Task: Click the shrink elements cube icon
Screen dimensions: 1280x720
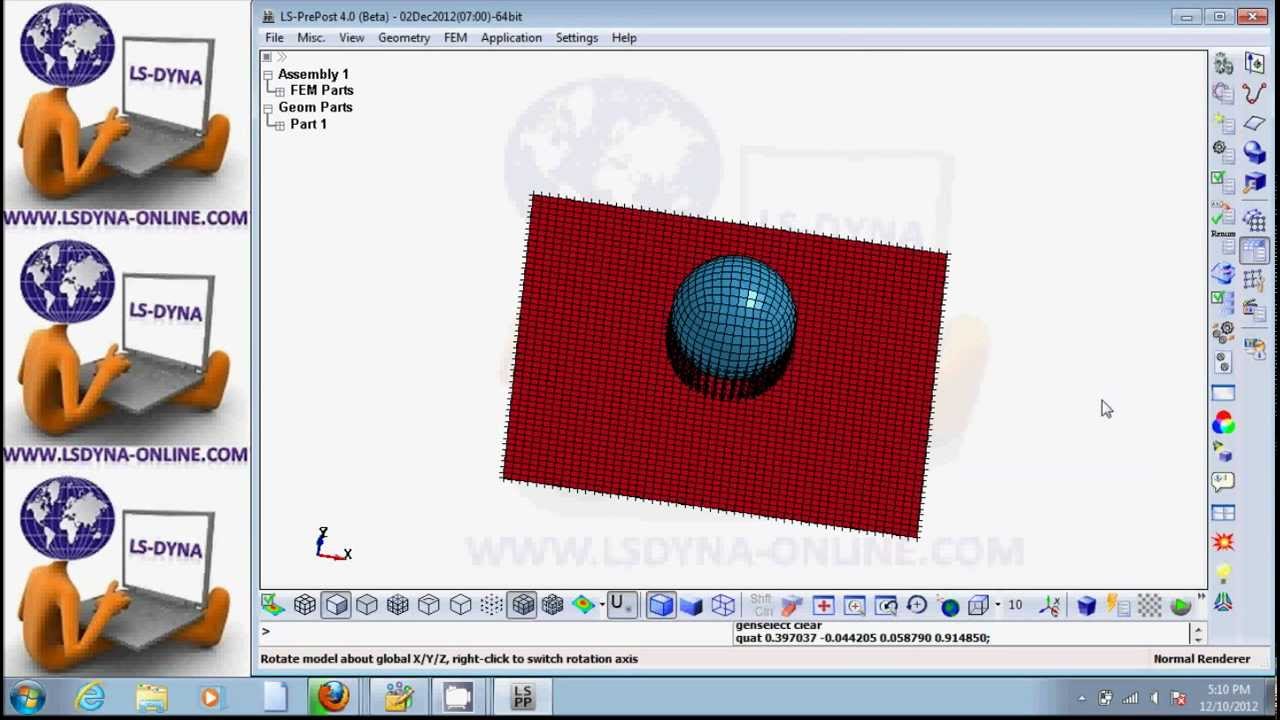Action: point(553,605)
